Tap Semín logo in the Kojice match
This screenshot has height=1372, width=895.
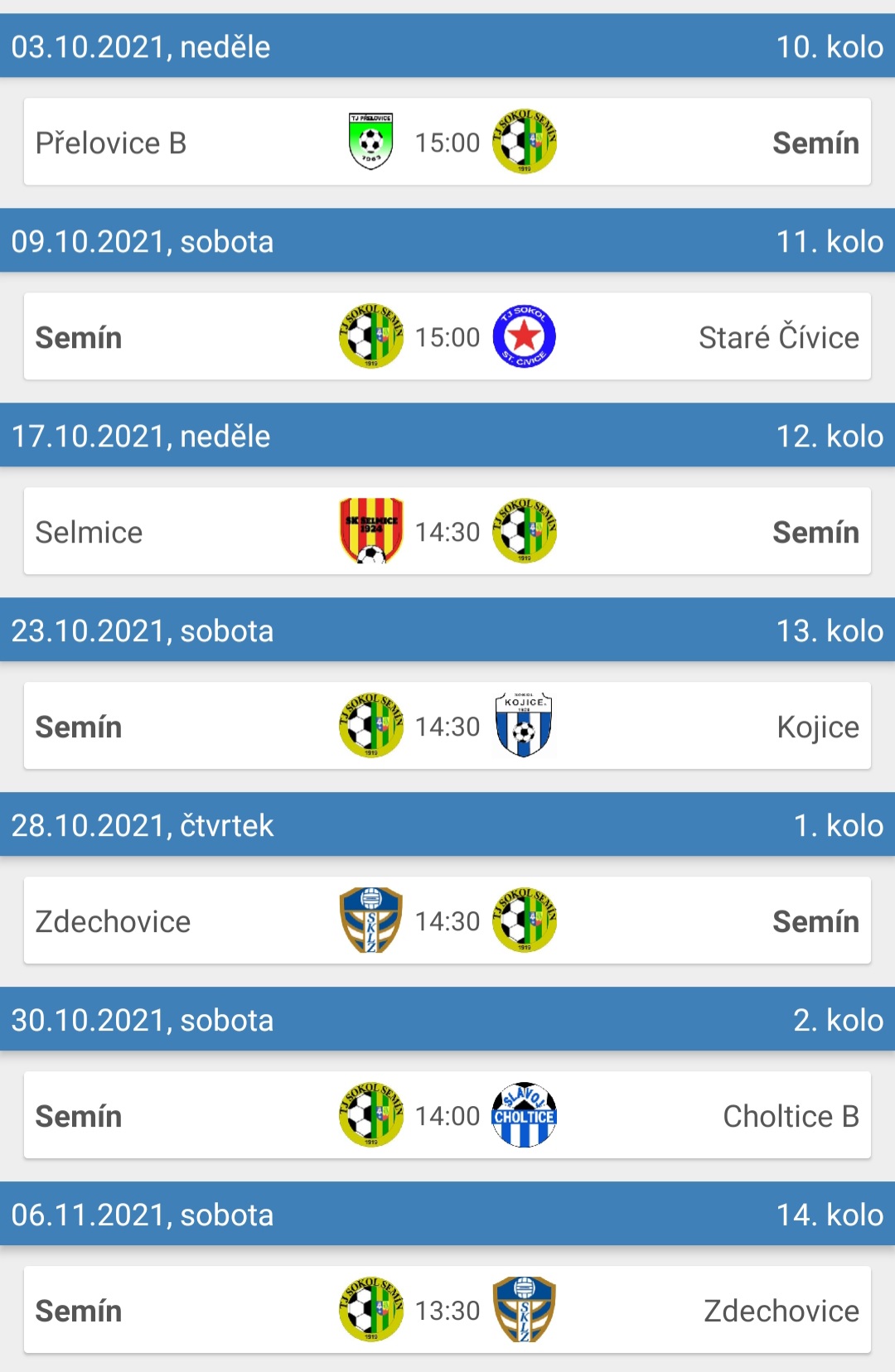tap(370, 726)
